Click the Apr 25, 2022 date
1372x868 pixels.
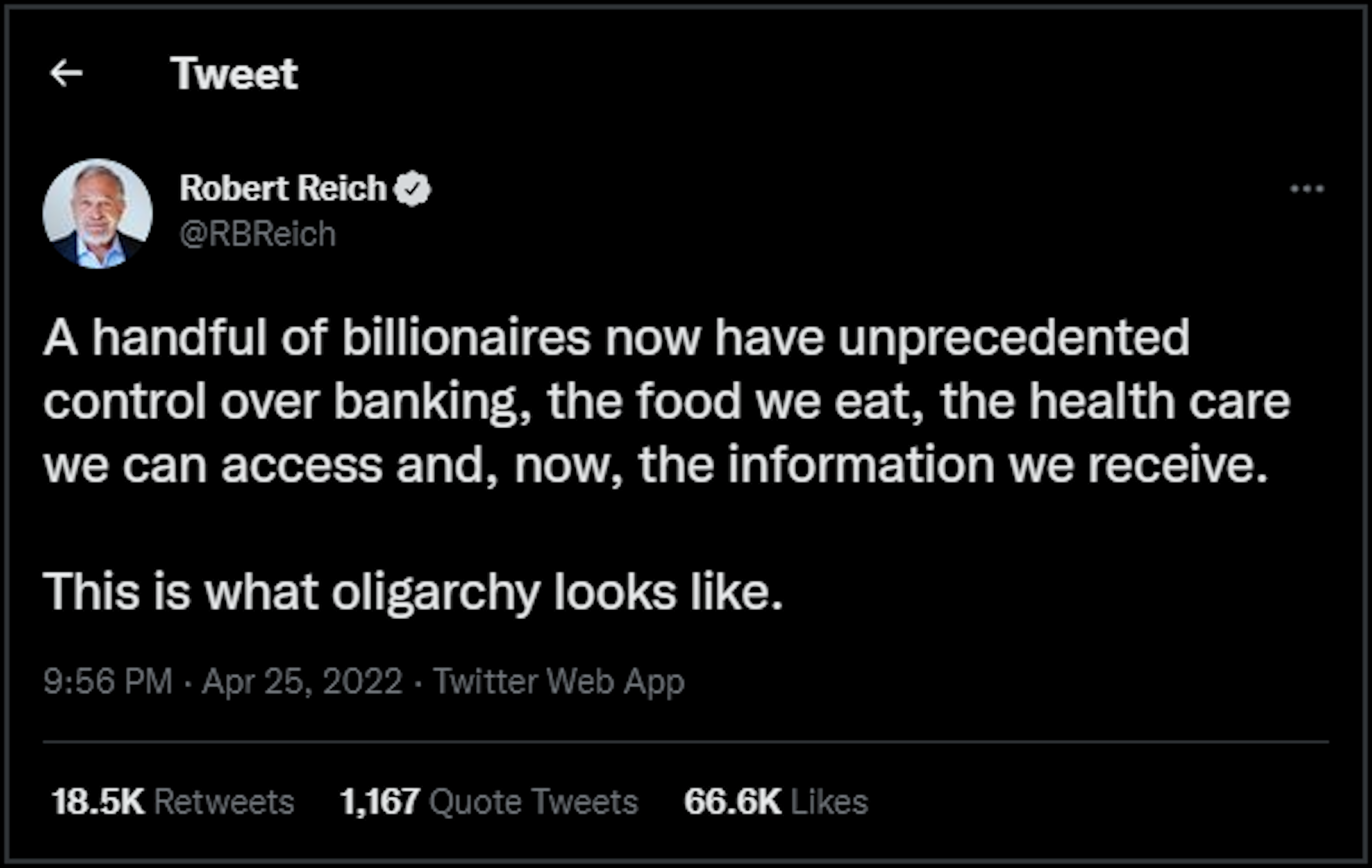coord(302,681)
